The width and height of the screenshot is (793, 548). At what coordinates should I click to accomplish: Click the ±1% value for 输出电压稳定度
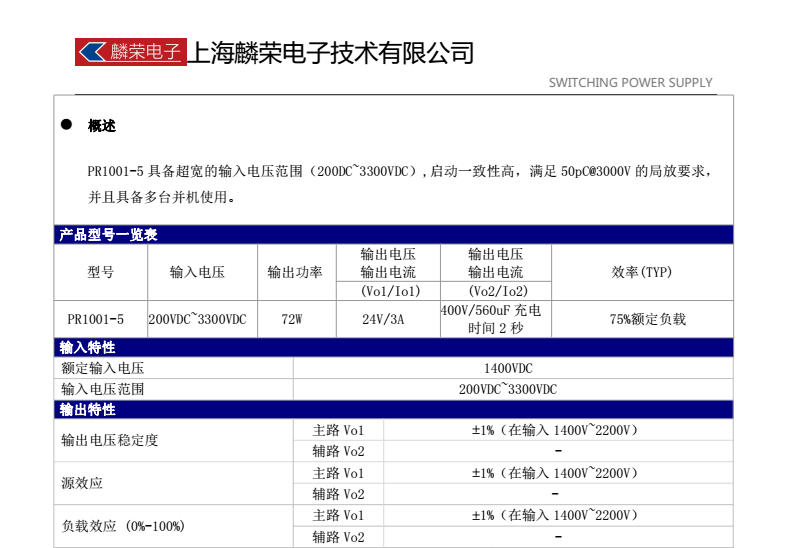[x=555, y=430]
